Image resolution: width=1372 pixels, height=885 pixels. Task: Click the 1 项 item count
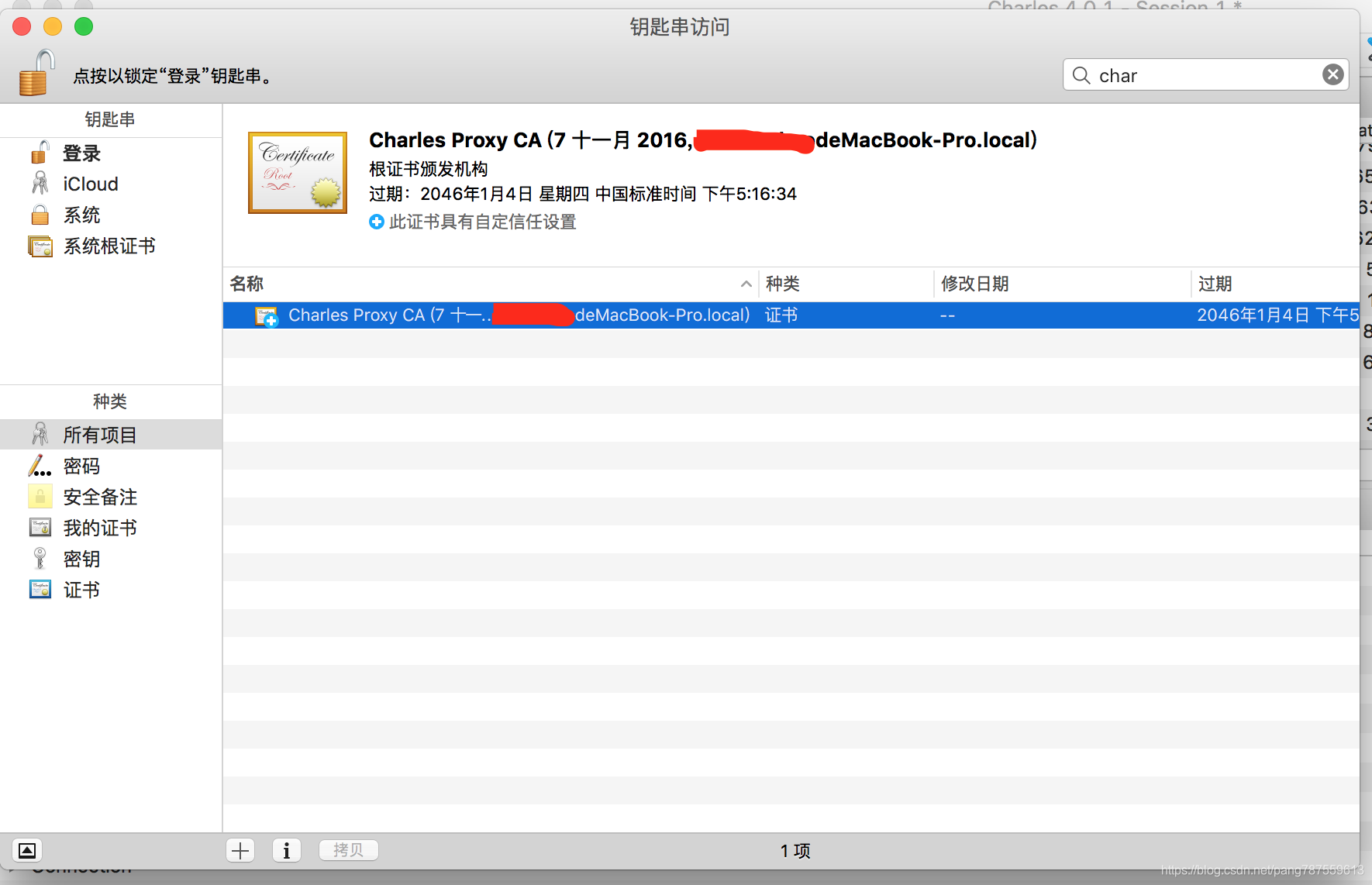tap(795, 851)
